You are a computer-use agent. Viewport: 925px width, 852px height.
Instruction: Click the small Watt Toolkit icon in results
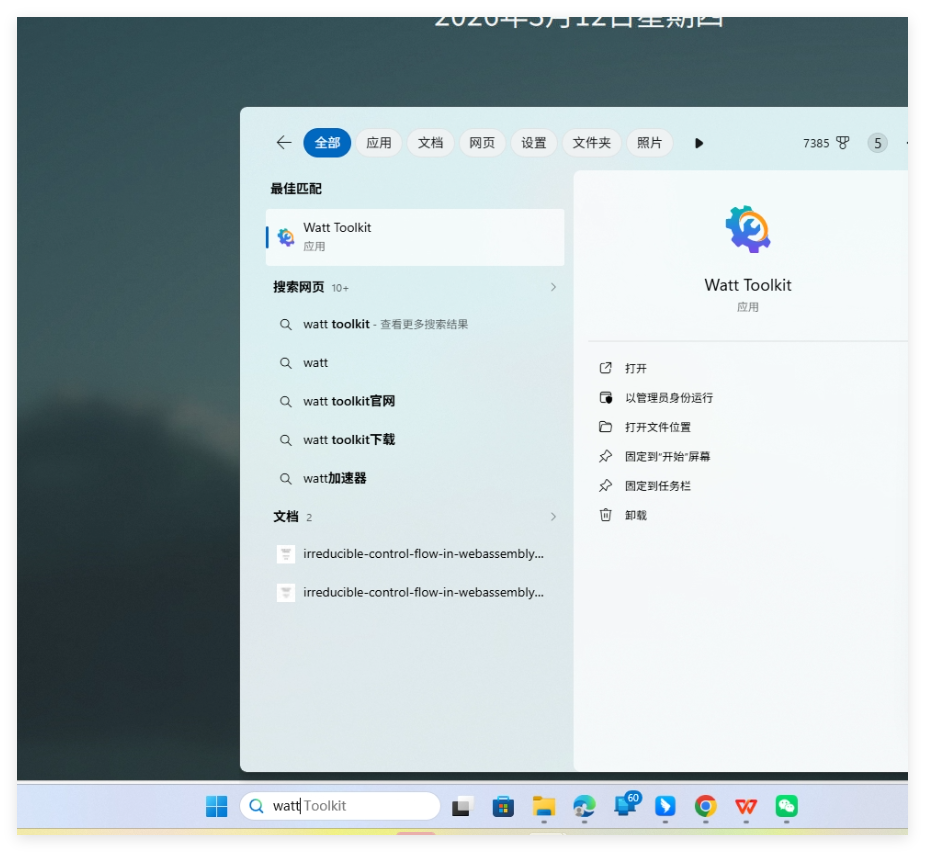pyautogui.click(x=286, y=237)
